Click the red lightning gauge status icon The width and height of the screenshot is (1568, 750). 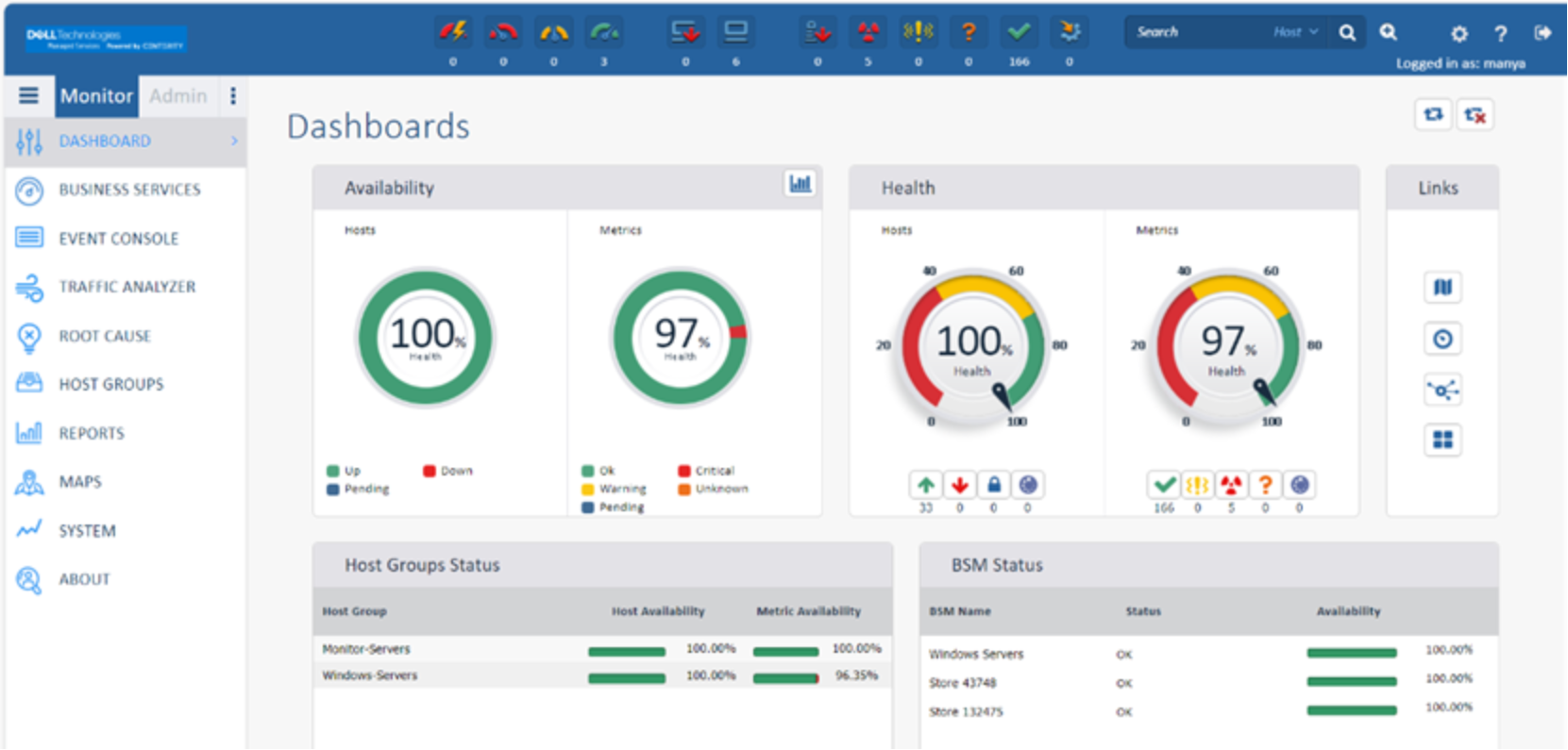coord(453,32)
